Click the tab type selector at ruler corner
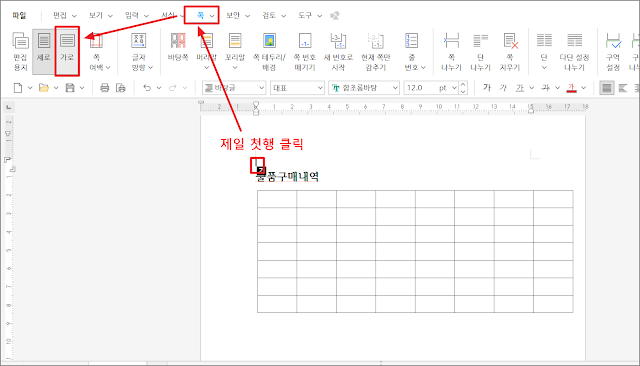This screenshot has height=366, width=640. pyautogui.click(x=9, y=107)
